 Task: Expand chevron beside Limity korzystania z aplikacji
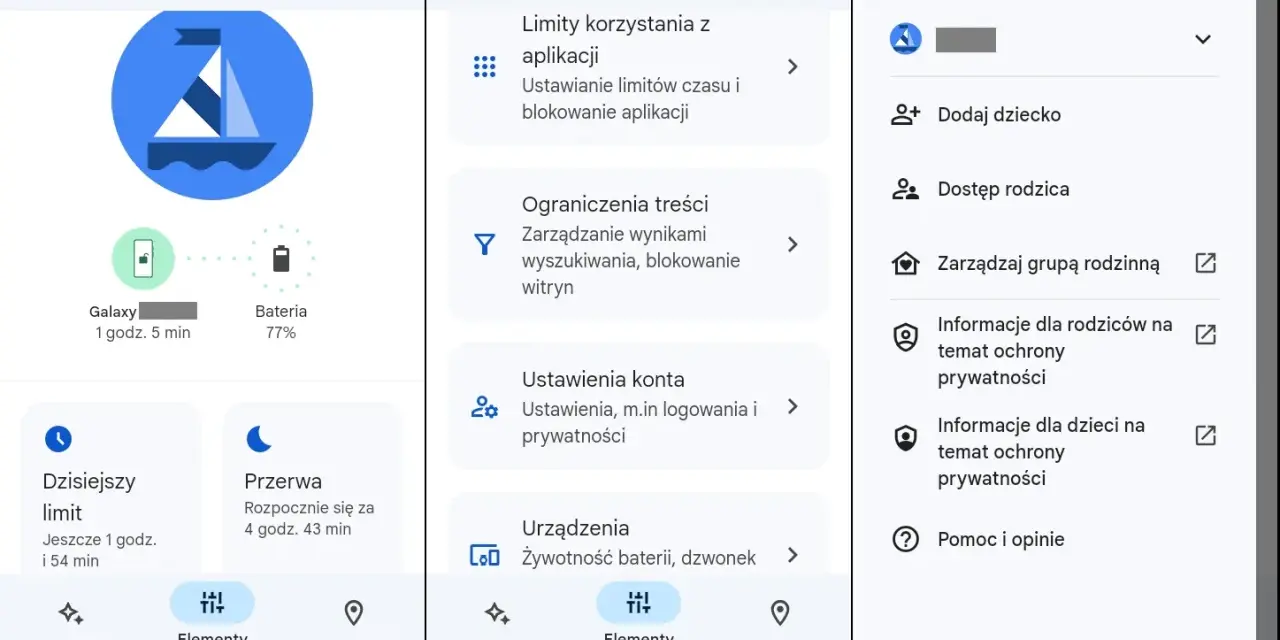[x=792, y=67]
